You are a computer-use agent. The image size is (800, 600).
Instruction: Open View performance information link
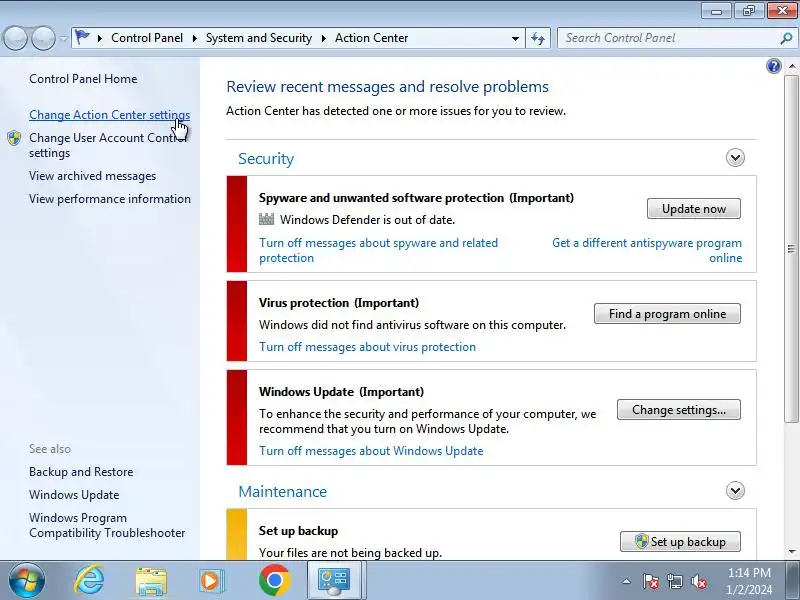[x=110, y=199]
